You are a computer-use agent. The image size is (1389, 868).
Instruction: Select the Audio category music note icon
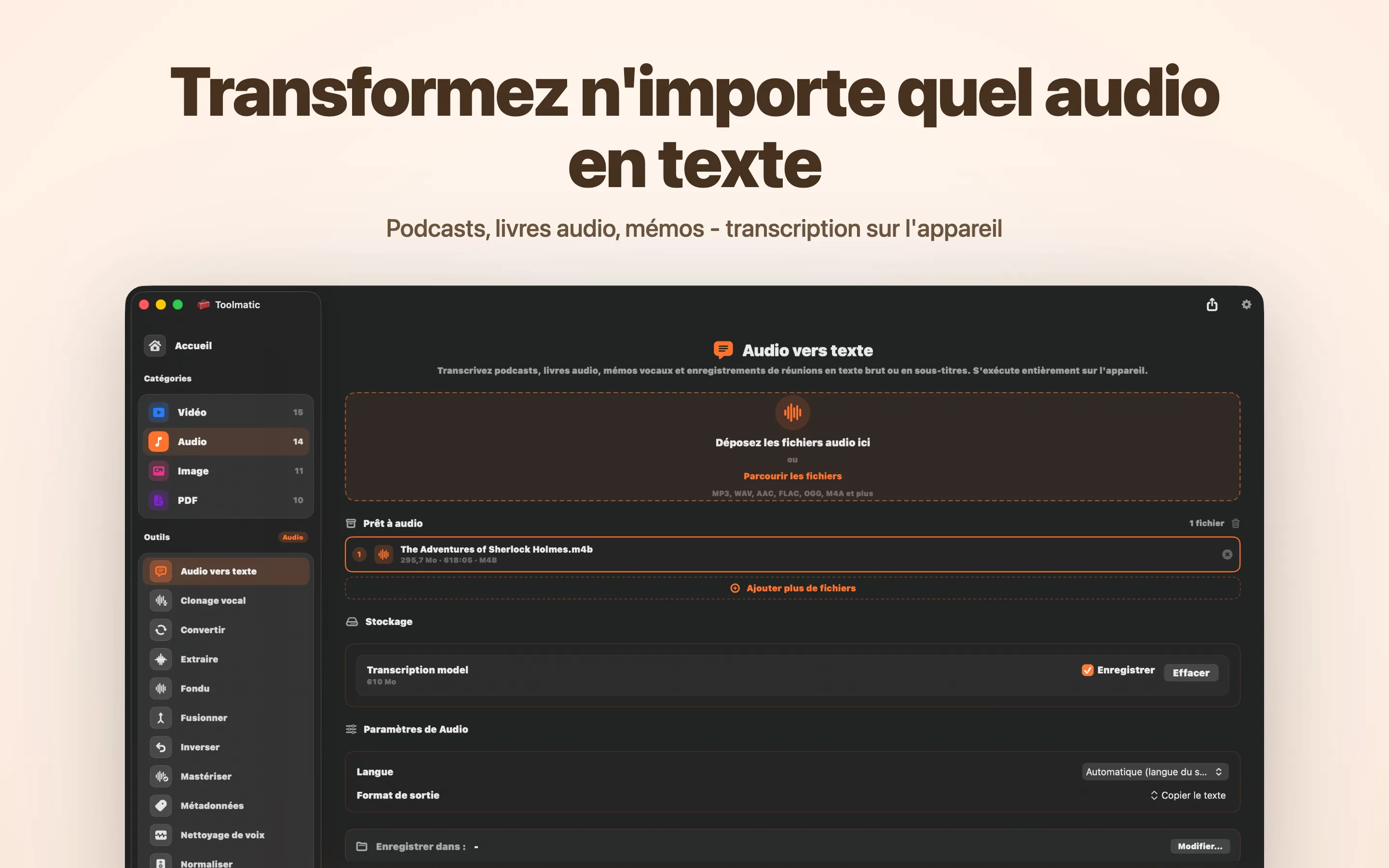click(x=159, y=441)
